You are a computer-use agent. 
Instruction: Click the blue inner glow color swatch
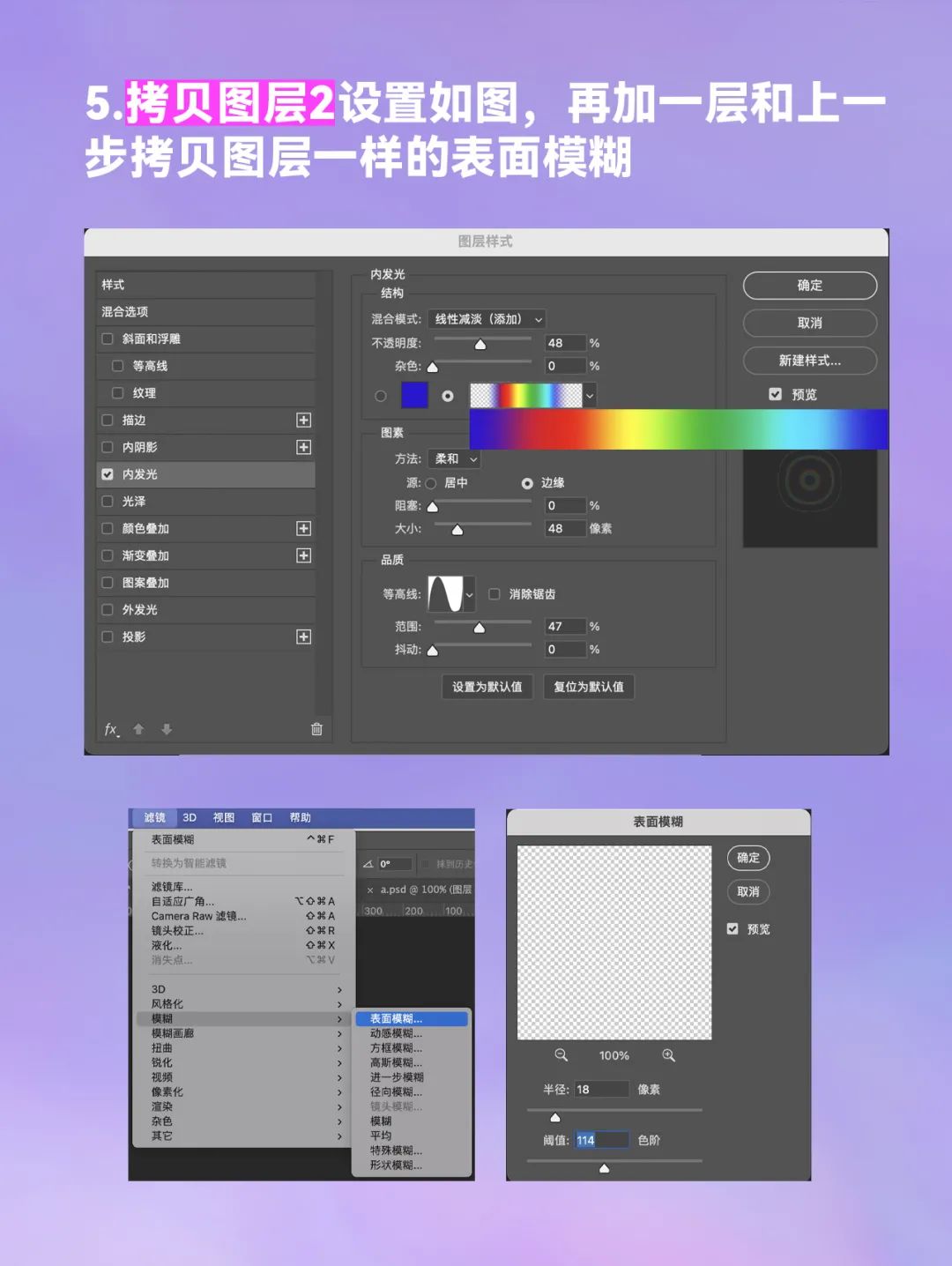[x=414, y=395]
